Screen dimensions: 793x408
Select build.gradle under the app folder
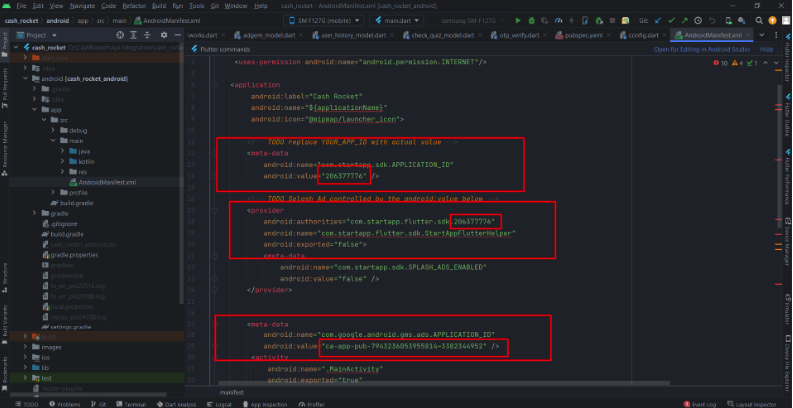(x=79, y=203)
